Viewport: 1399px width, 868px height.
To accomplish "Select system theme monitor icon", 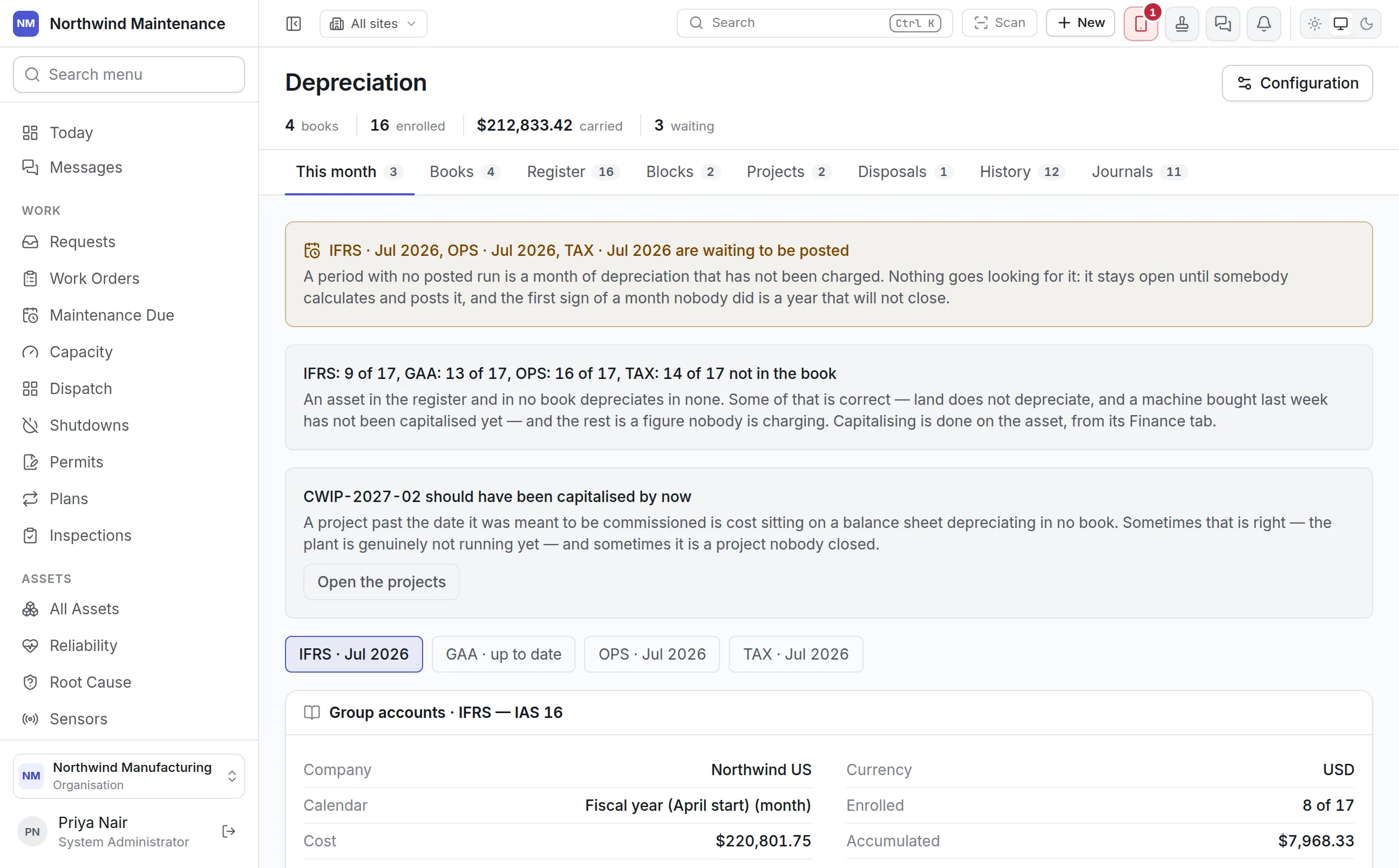I will [x=1341, y=24].
